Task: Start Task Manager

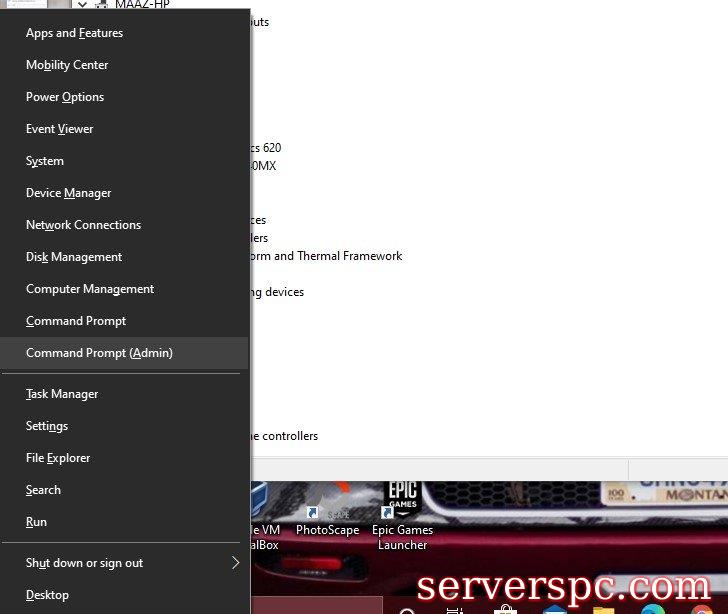Action: [62, 394]
